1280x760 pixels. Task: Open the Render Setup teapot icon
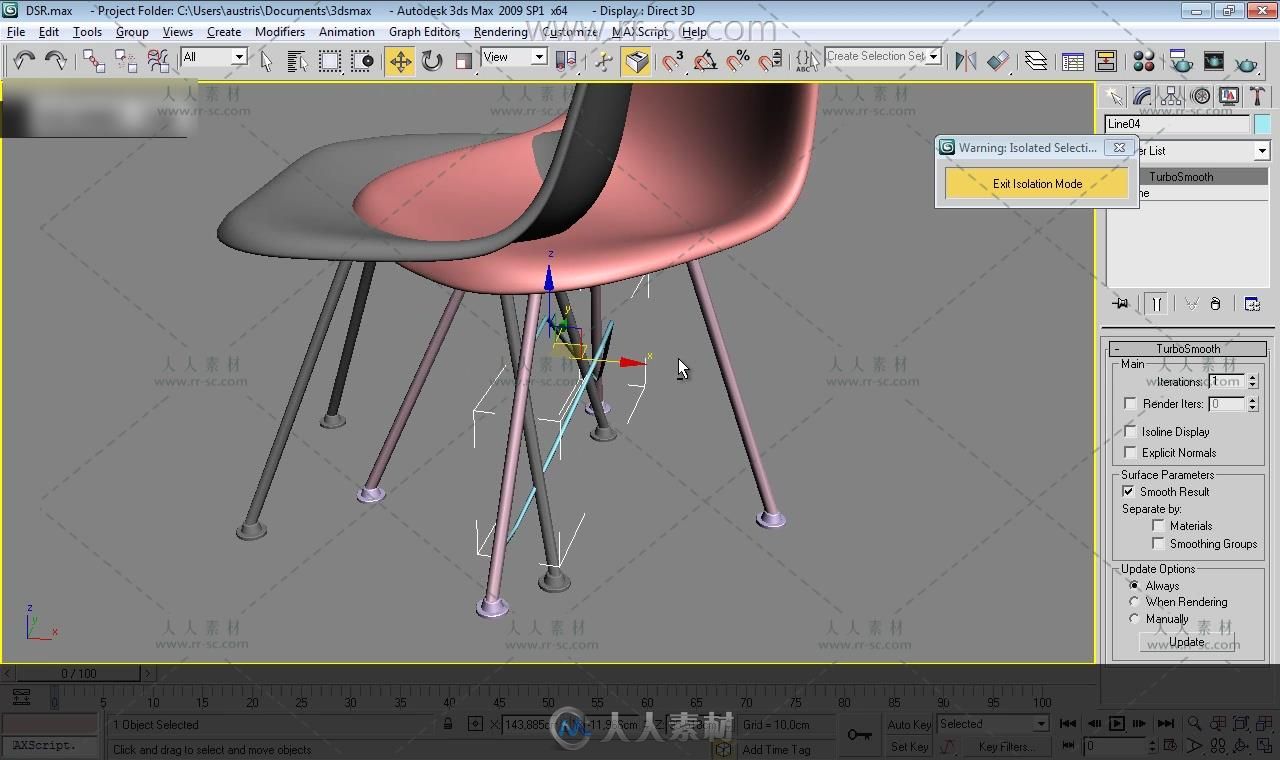1181,61
